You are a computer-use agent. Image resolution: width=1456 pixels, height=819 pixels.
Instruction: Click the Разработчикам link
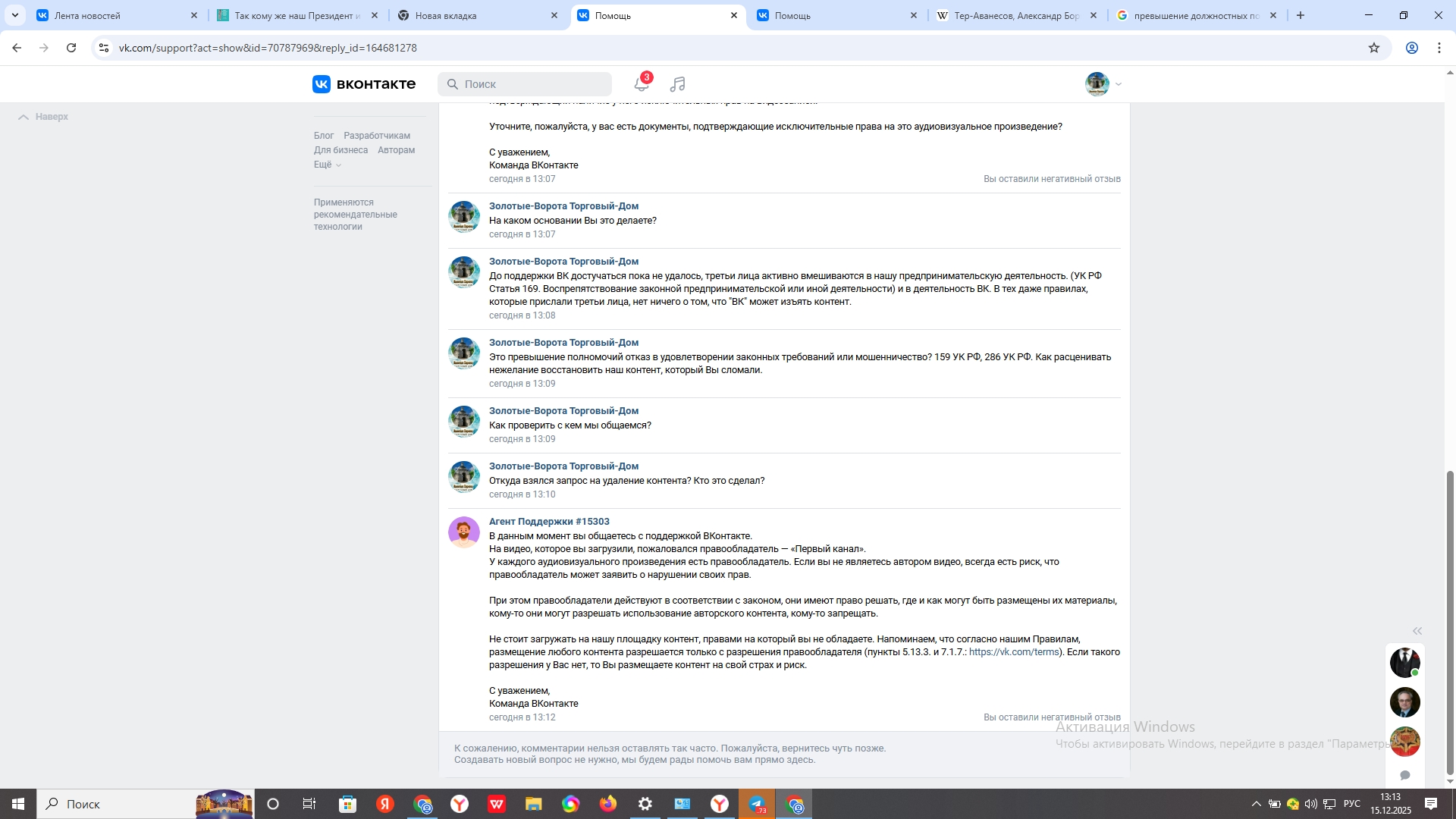click(x=376, y=136)
